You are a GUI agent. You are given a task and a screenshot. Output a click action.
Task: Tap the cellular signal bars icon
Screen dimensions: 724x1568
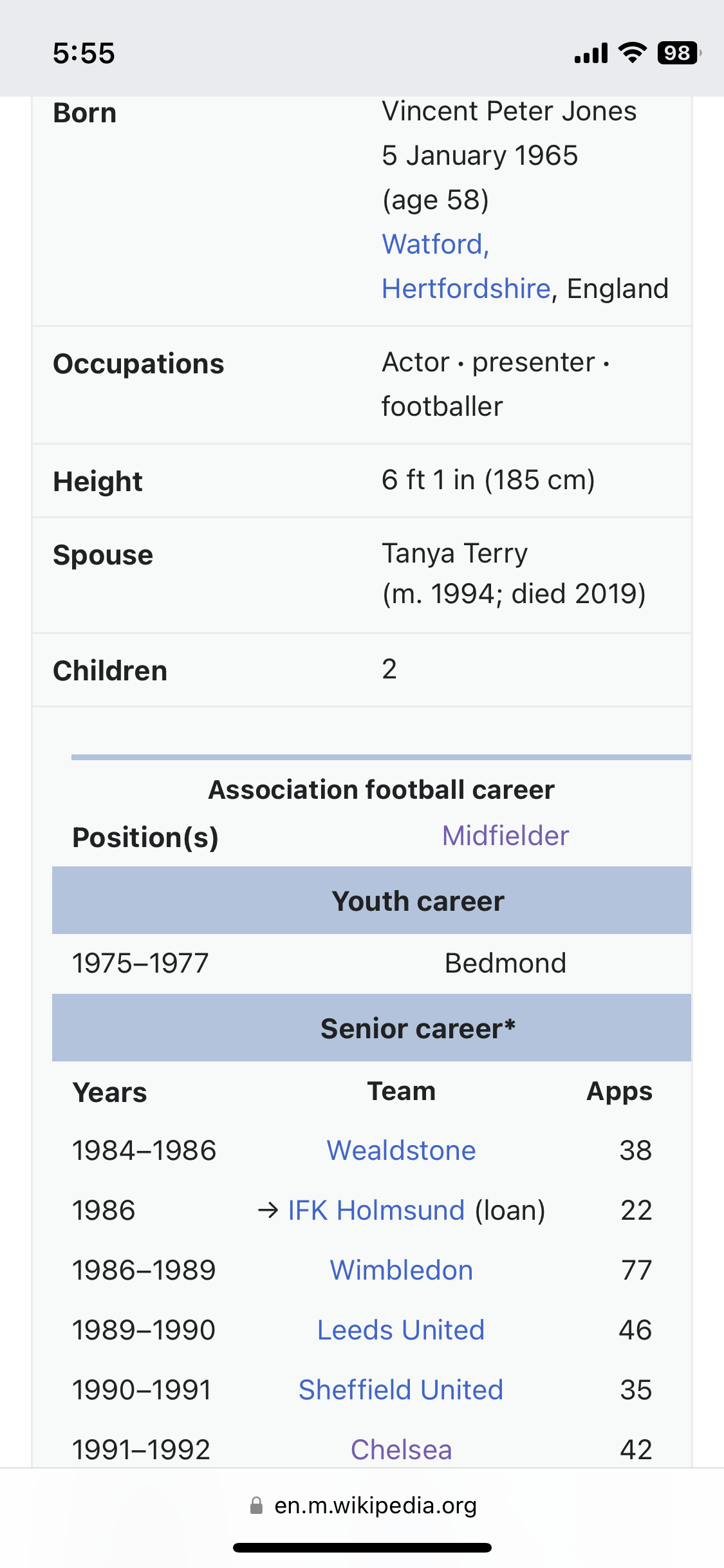click(591, 53)
